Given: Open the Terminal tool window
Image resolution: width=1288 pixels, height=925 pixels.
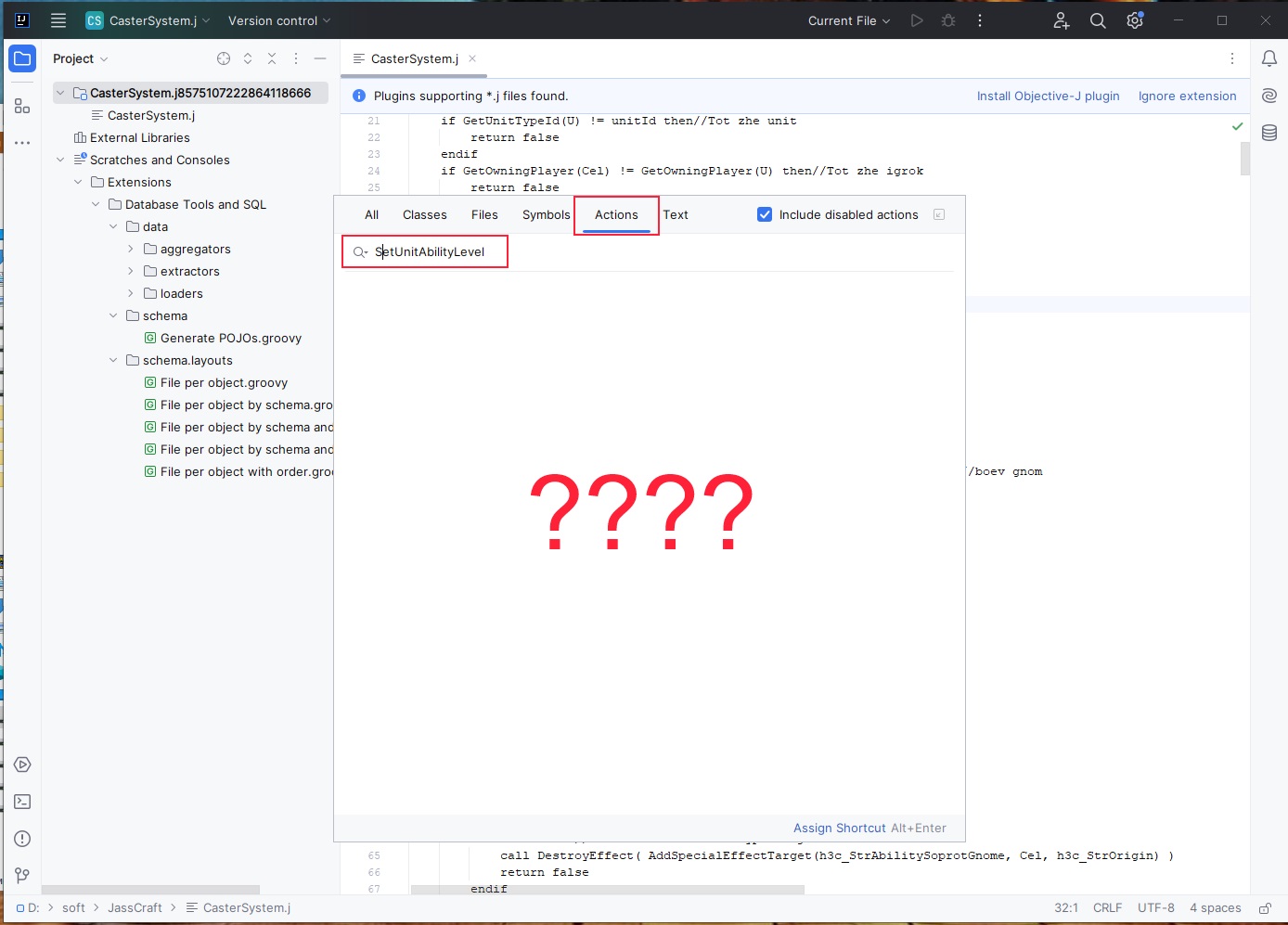Looking at the screenshot, I should pos(22,802).
